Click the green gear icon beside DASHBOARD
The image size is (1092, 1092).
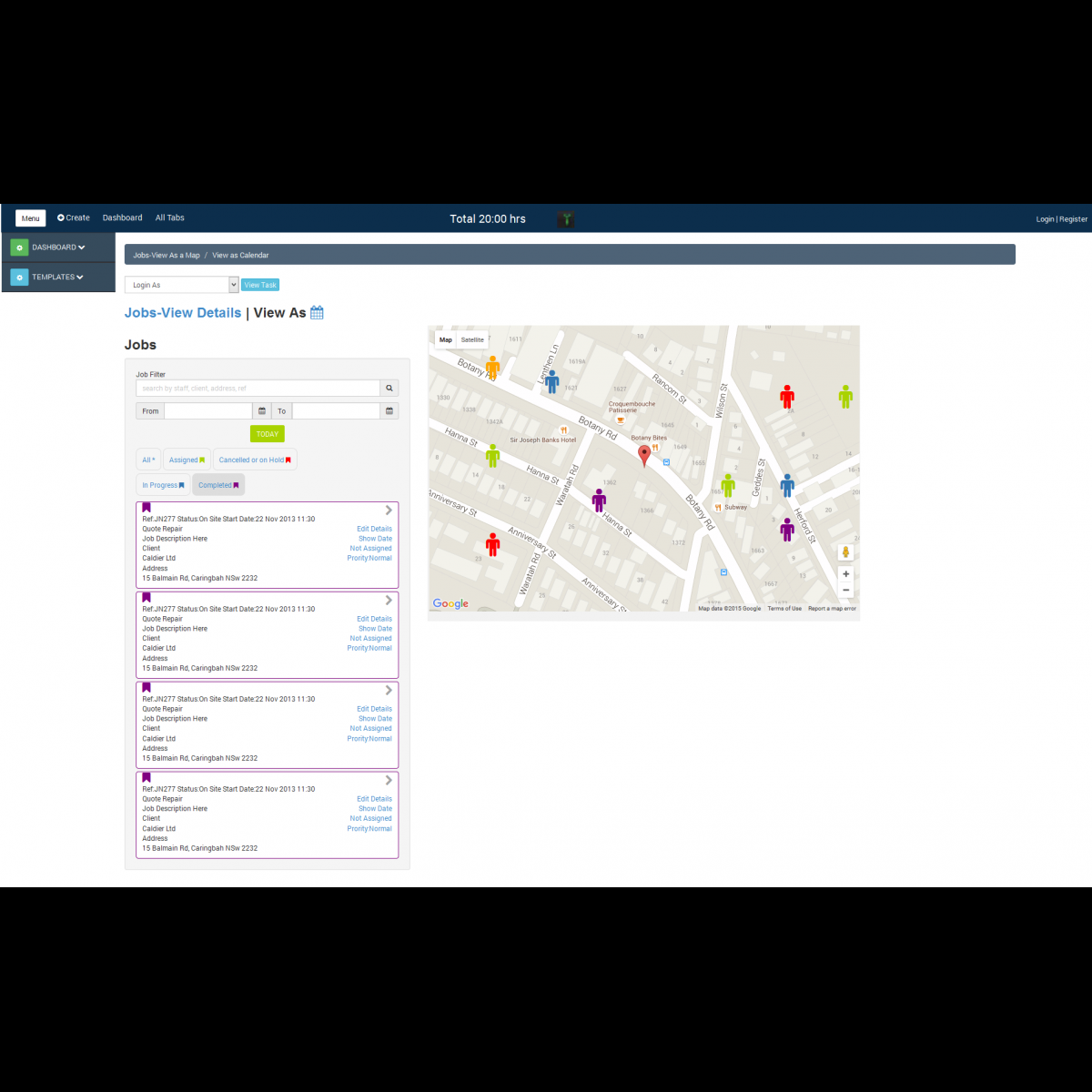[x=19, y=248]
